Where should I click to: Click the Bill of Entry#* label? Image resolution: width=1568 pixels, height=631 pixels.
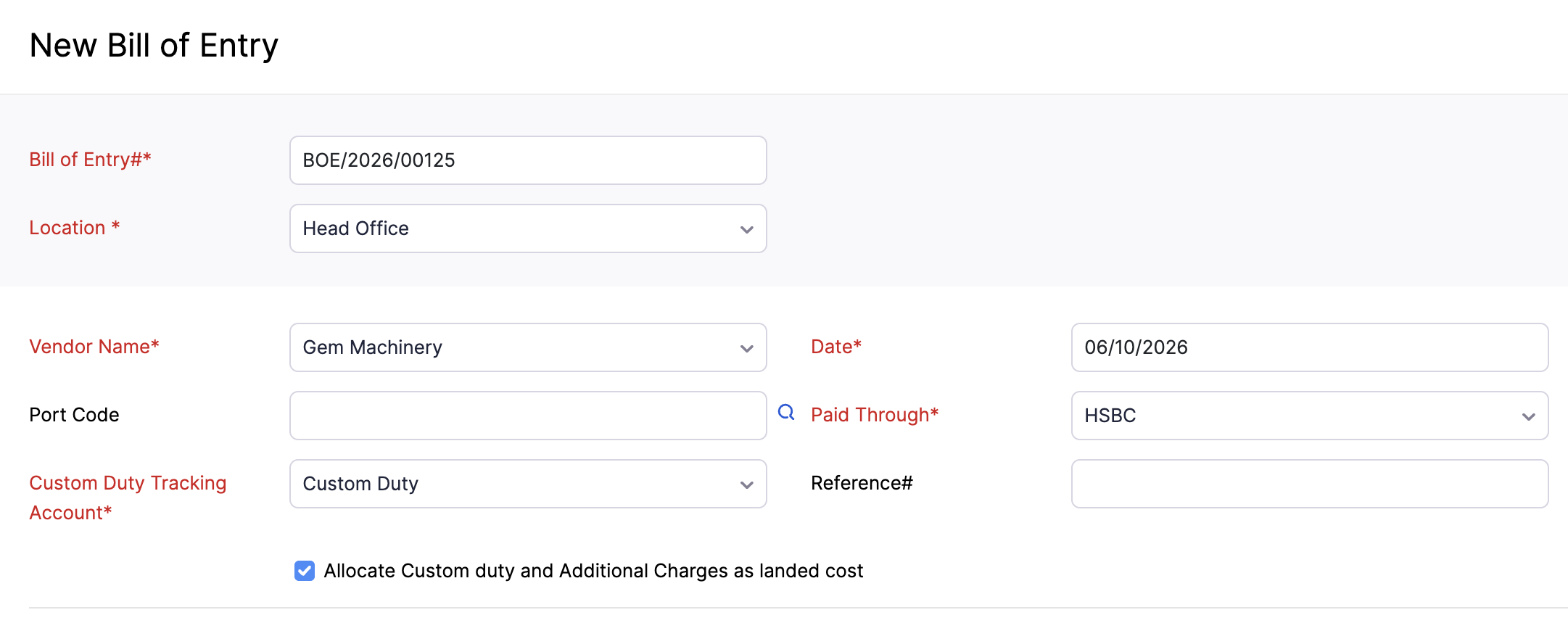click(x=91, y=160)
